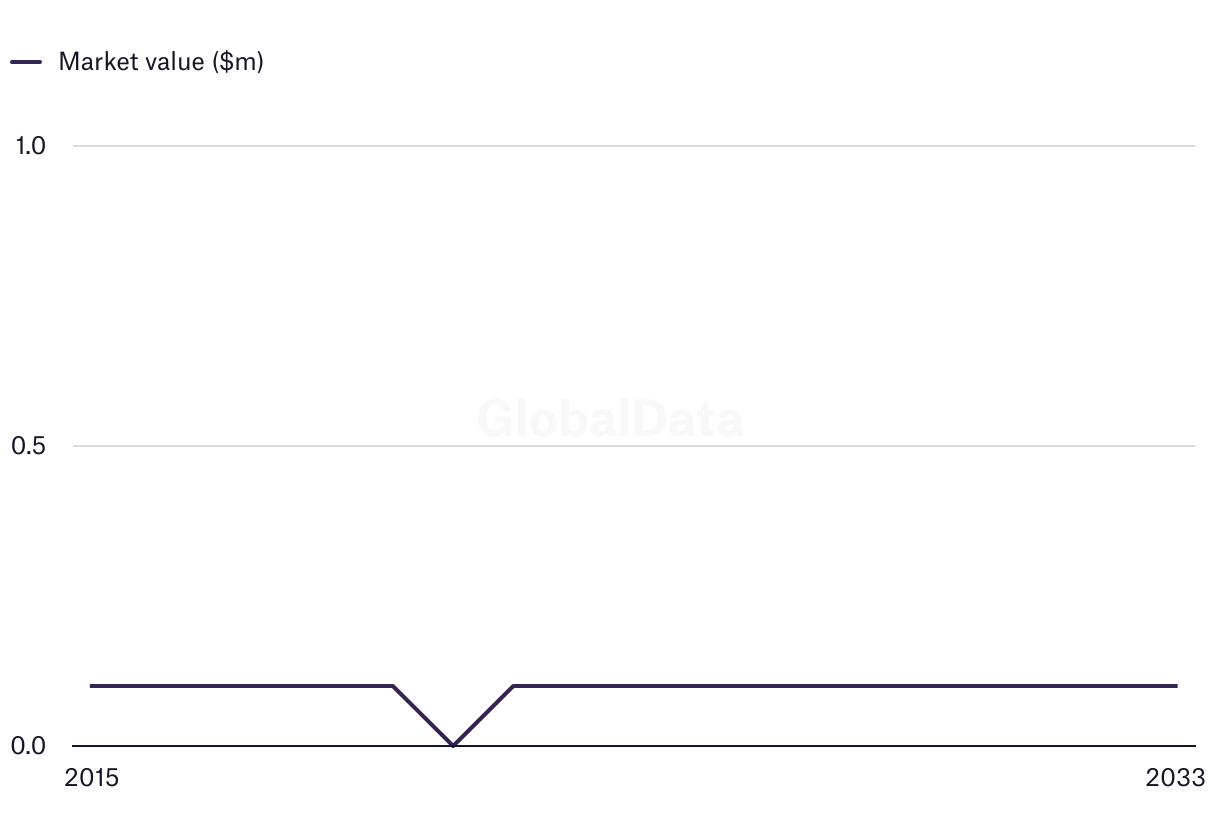The image size is (1220, 836).
Task: Click the flat line segment before the dip
Action: pyautogui.click(x=242, y=686)
